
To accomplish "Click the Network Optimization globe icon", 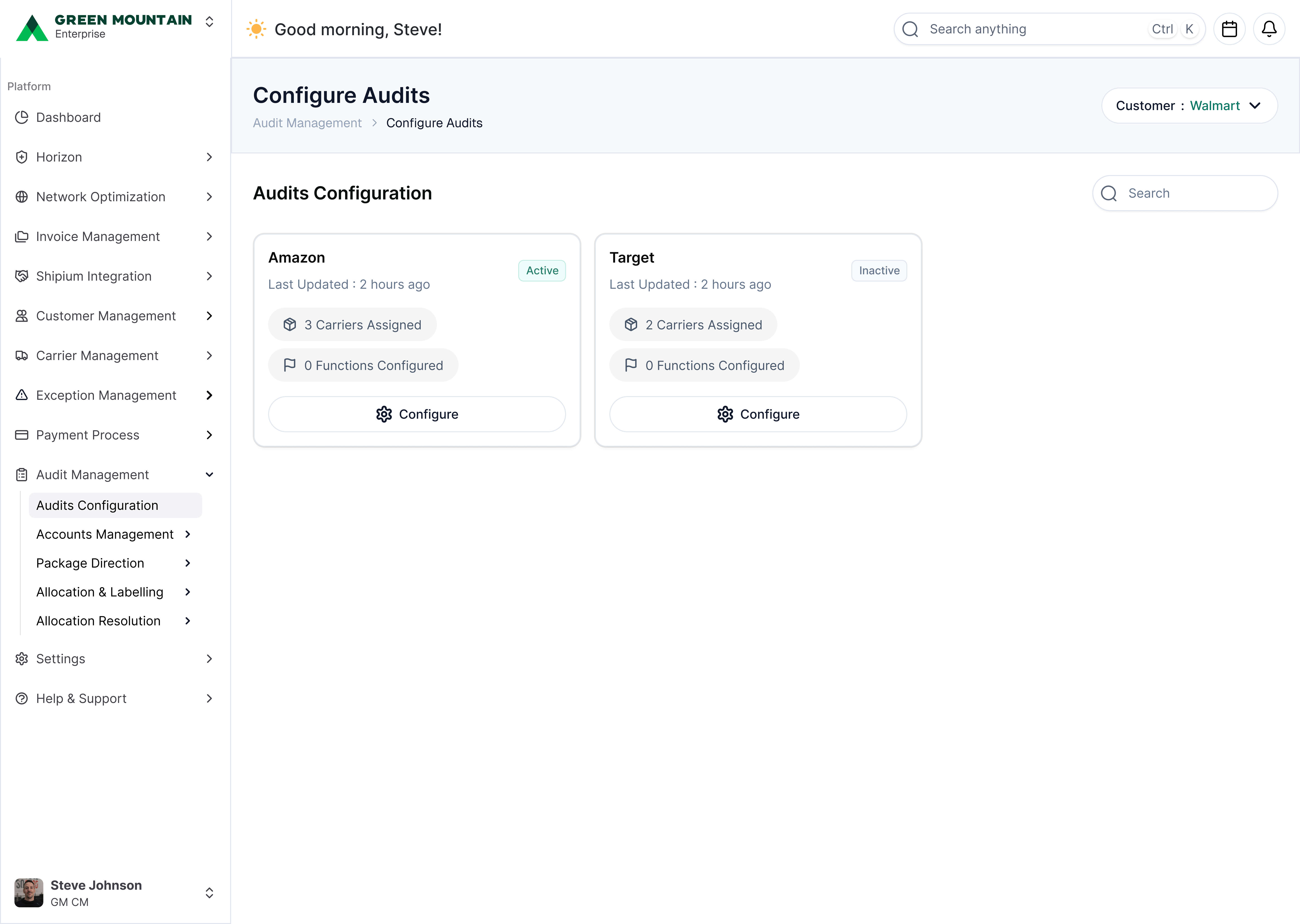I will (22, 197).
